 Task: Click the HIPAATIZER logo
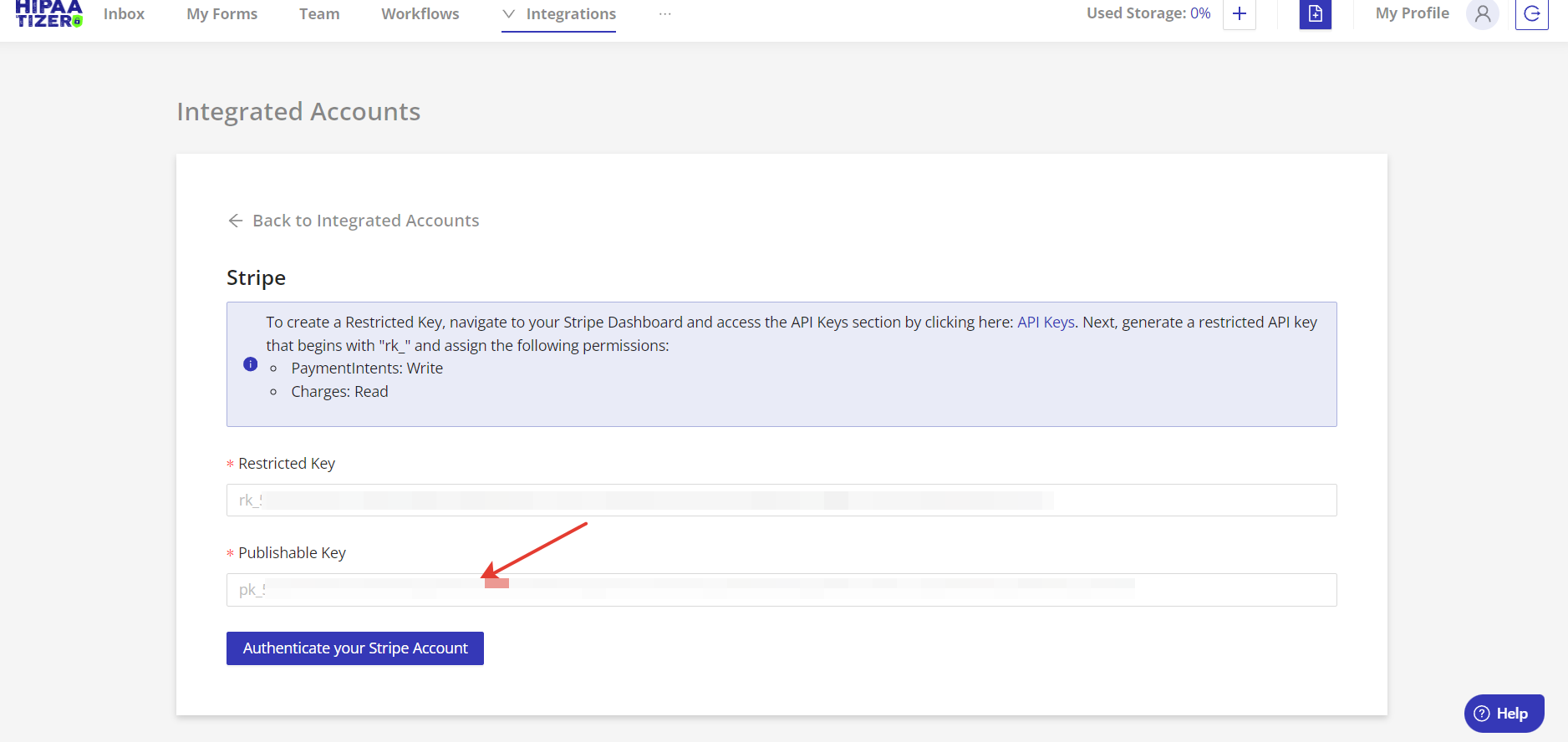click(x=49, y=13)
